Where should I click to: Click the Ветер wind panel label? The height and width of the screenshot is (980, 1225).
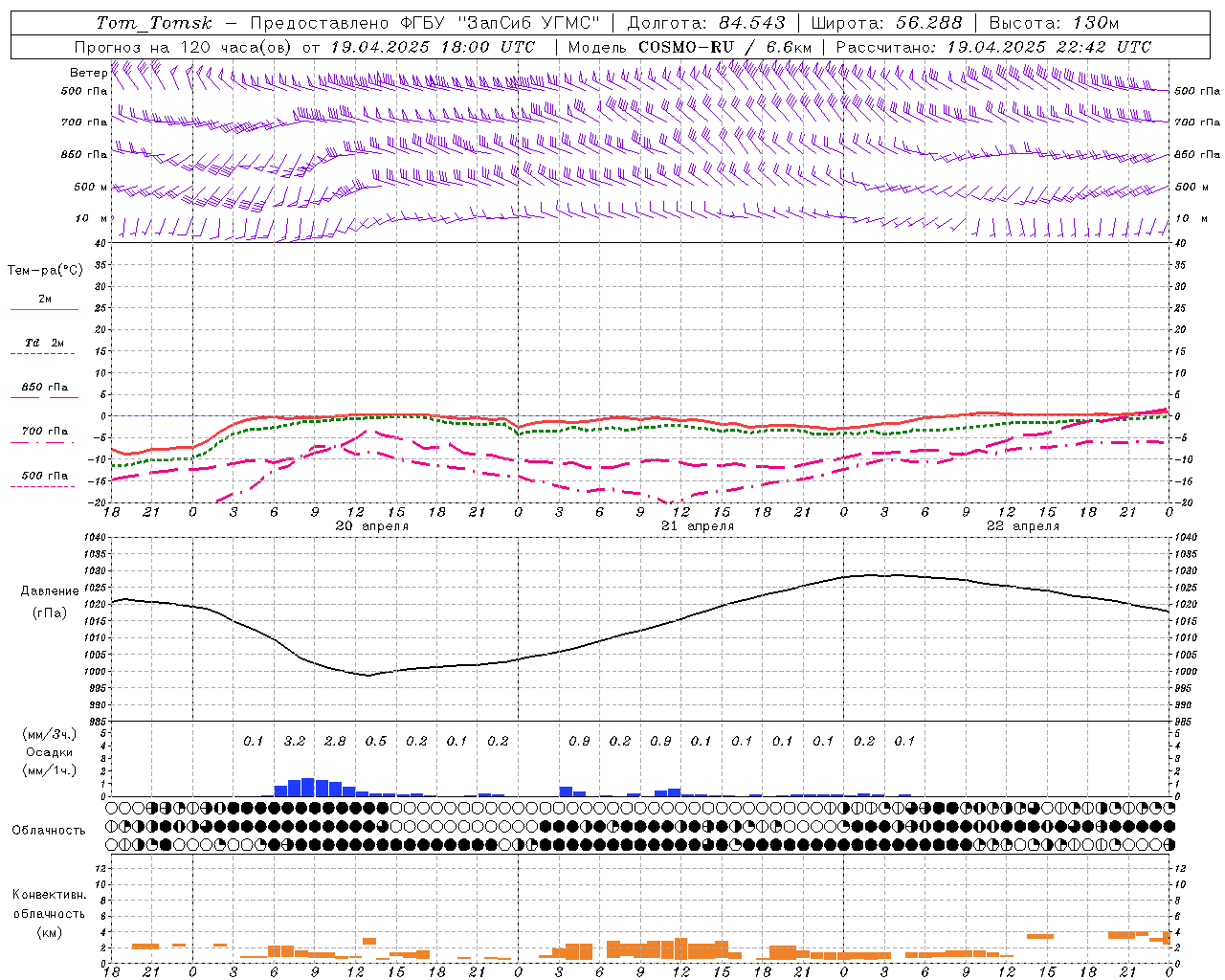[88, 72]
